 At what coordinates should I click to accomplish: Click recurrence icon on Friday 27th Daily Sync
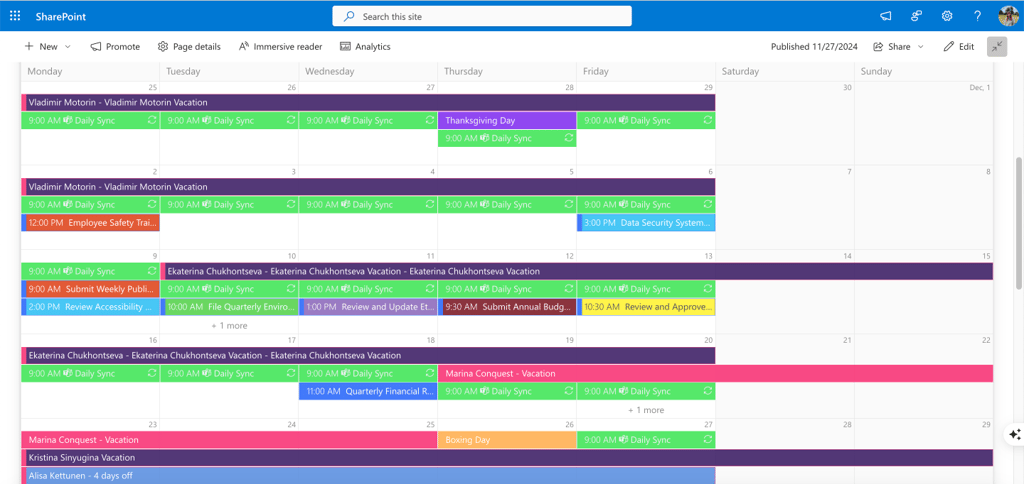(x=707, y=440)
